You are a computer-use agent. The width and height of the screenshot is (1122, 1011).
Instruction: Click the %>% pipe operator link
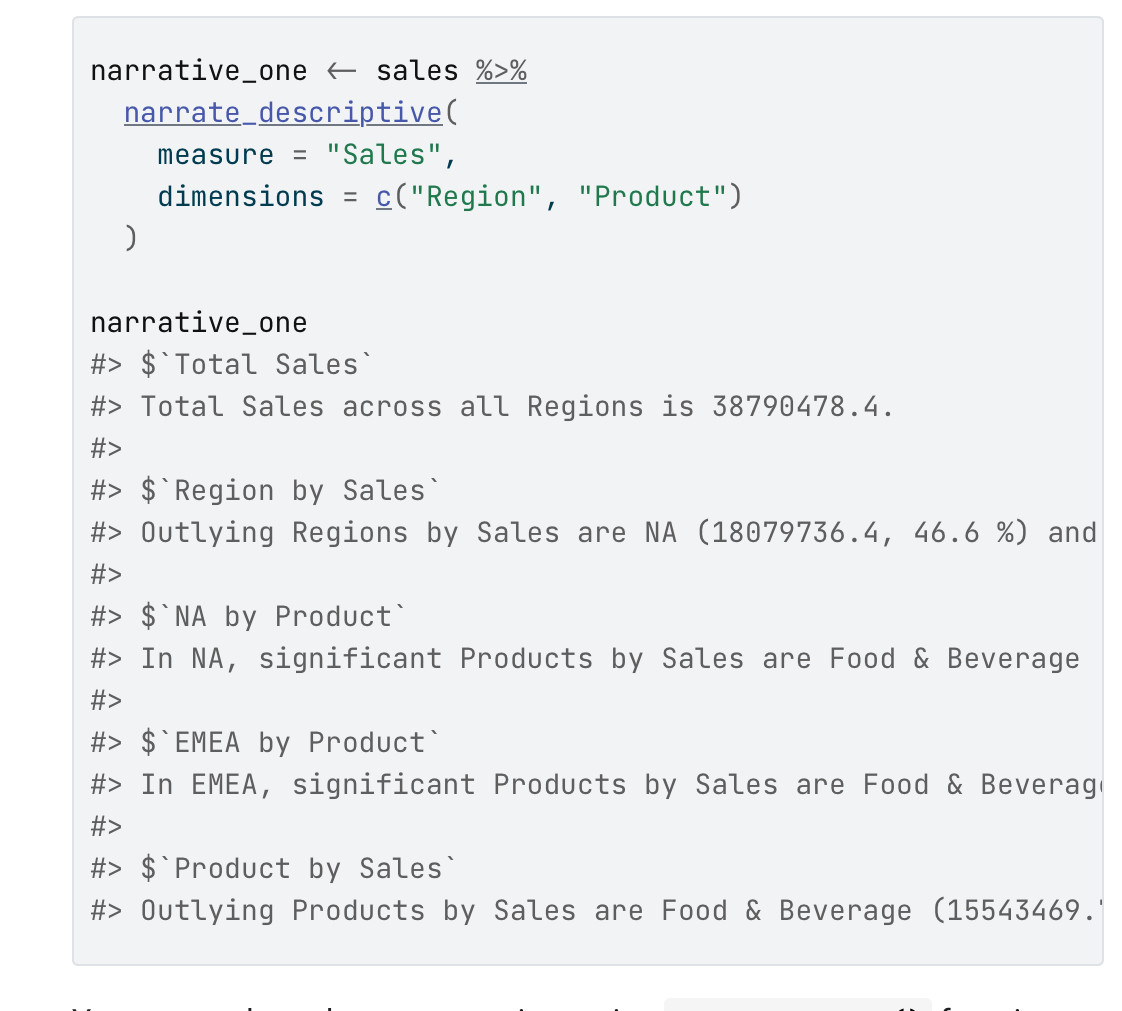click(501, 71)
